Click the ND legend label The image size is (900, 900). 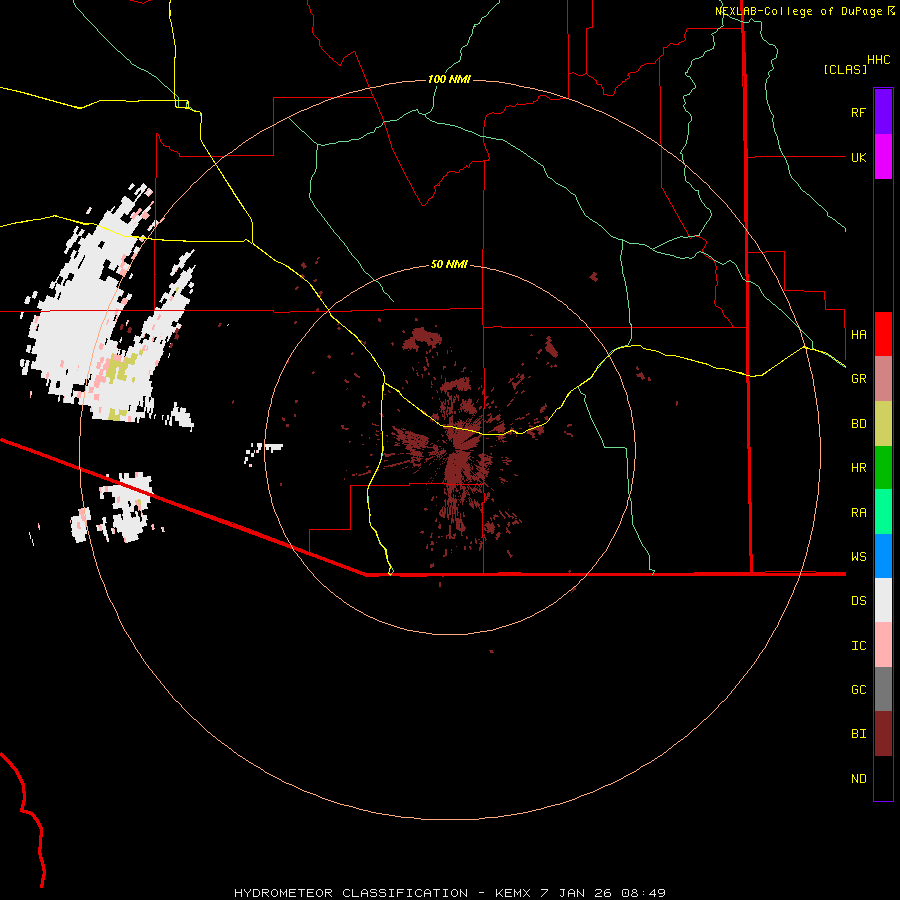pyautogui.click(x=858, y=779)
